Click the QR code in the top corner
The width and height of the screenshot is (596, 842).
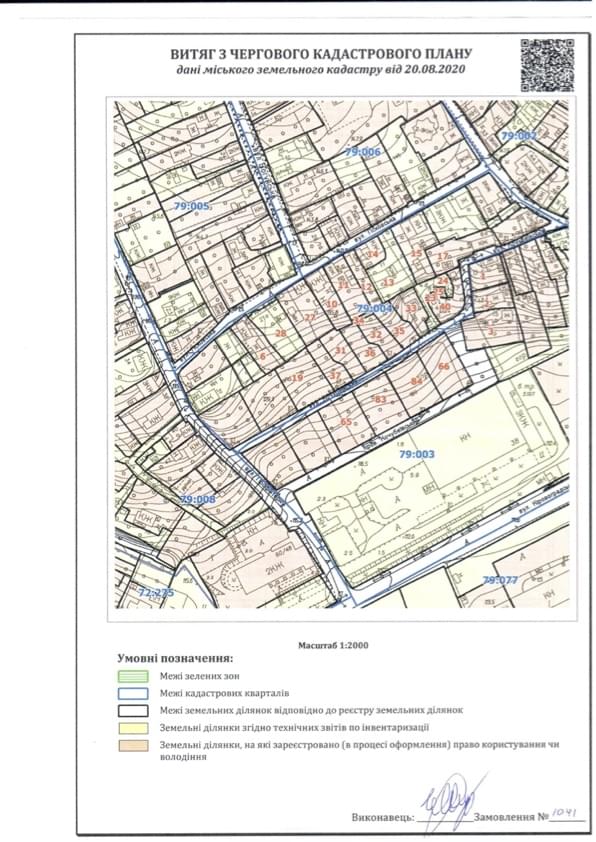[547, 65]
